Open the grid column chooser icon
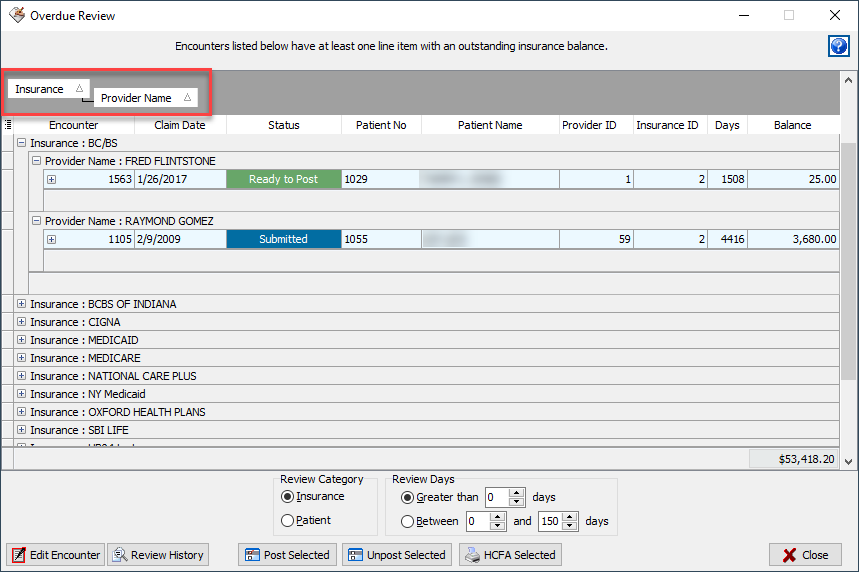Screen dimensions: 859x572 [8, 125]
